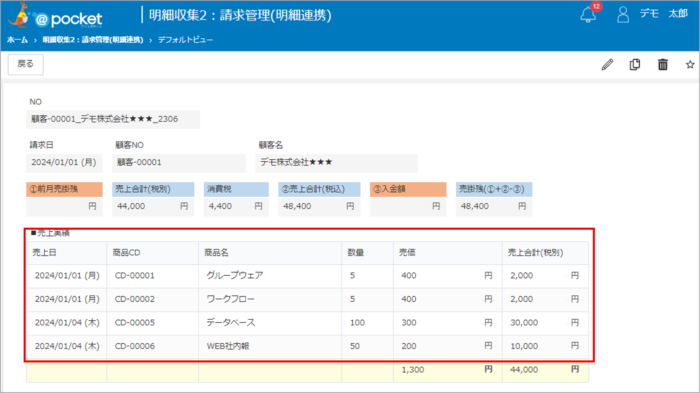Screen dimensions: 700x393
Task: Click the ②売上合計(税込) summary header
Action: (319, 189)
